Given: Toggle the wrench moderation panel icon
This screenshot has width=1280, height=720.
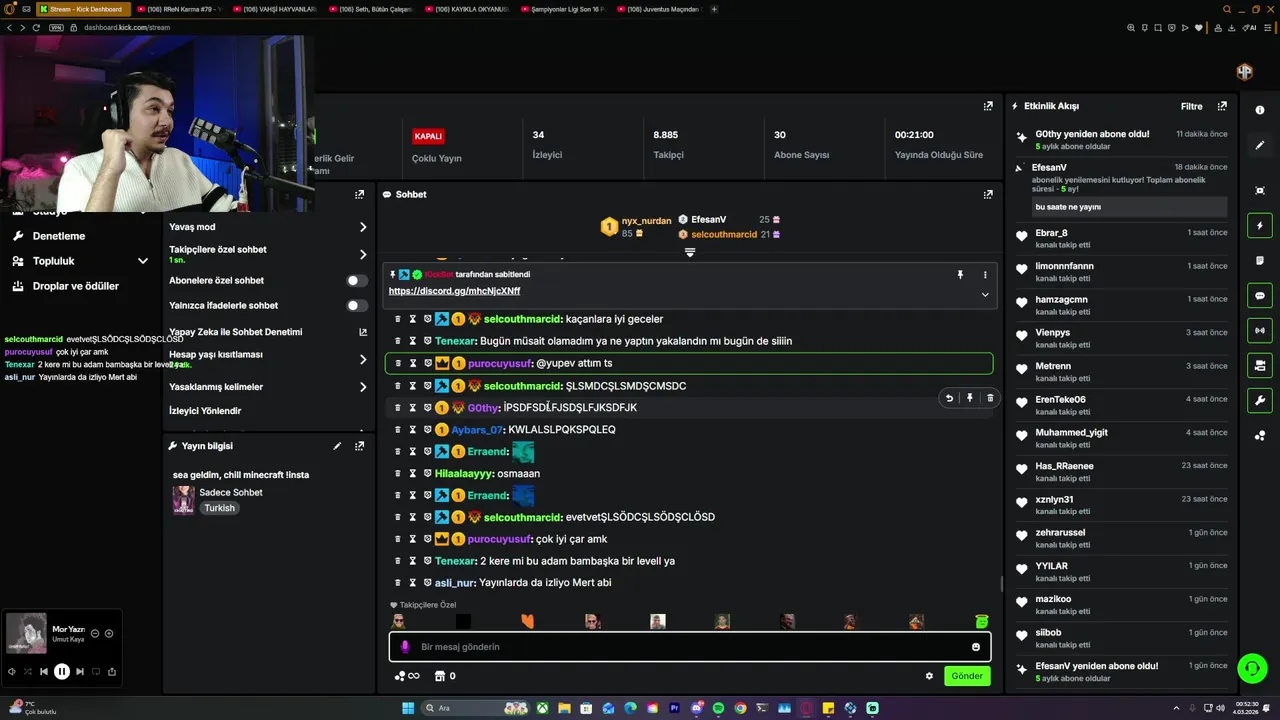Looking at the screenshot, I should click(x=1260, y=400).
